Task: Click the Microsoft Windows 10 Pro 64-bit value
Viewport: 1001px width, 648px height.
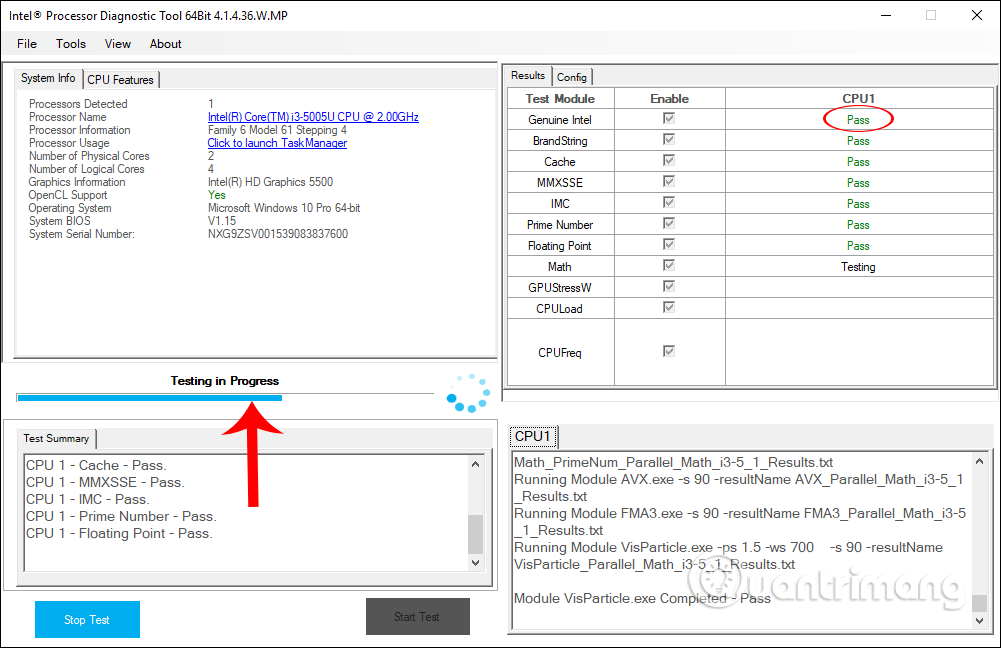Action: click(284, 208)
